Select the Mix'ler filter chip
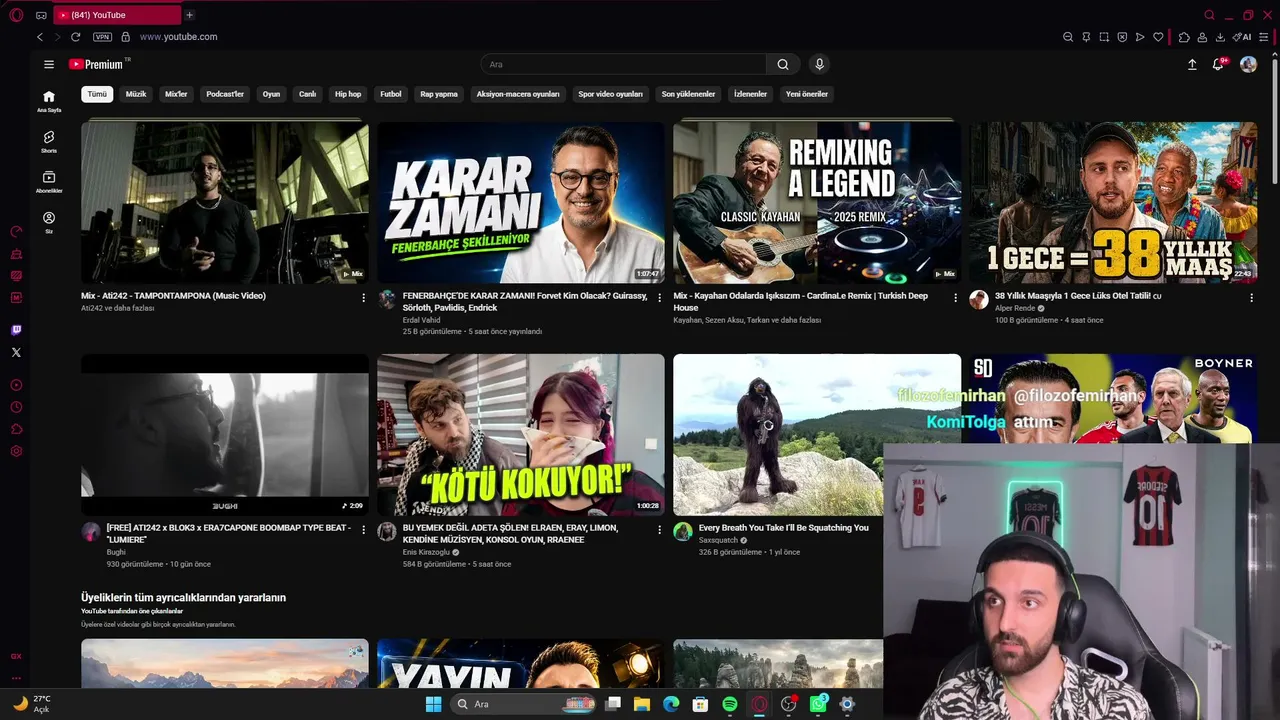This screenshot has width=1280, height=720. 176,94
